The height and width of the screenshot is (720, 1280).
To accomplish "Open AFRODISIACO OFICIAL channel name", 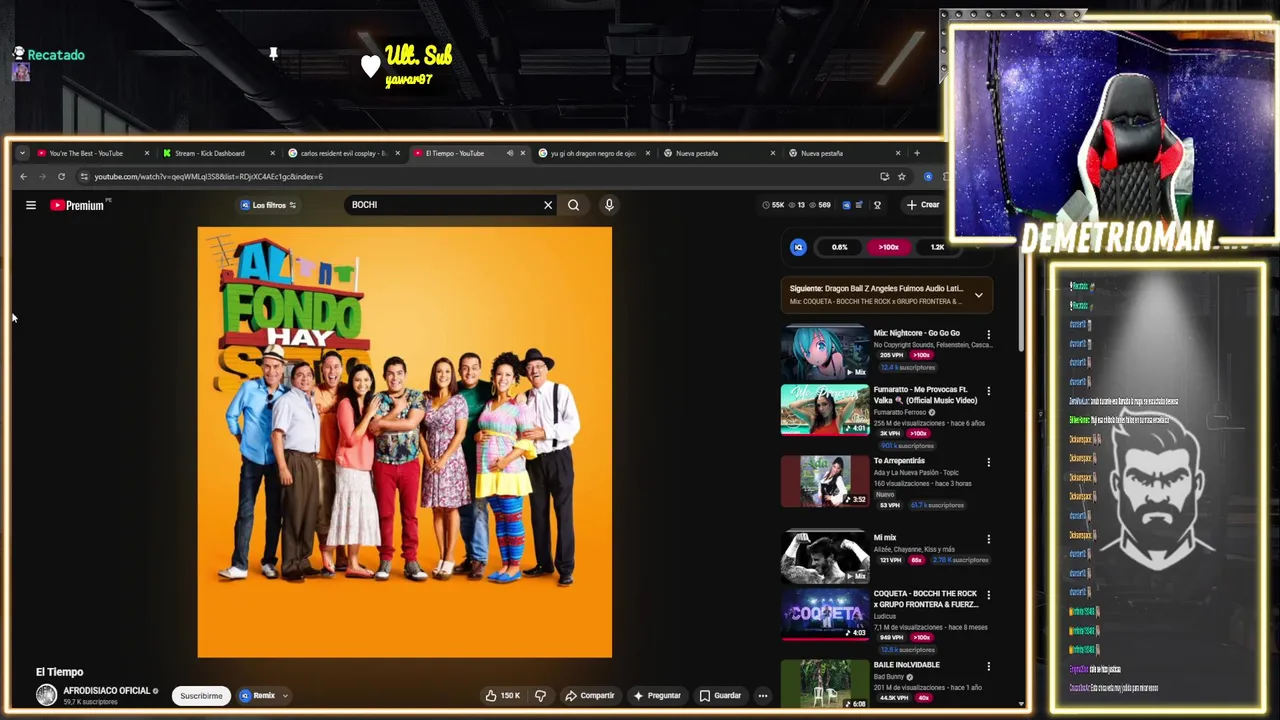I will [106, 691].
